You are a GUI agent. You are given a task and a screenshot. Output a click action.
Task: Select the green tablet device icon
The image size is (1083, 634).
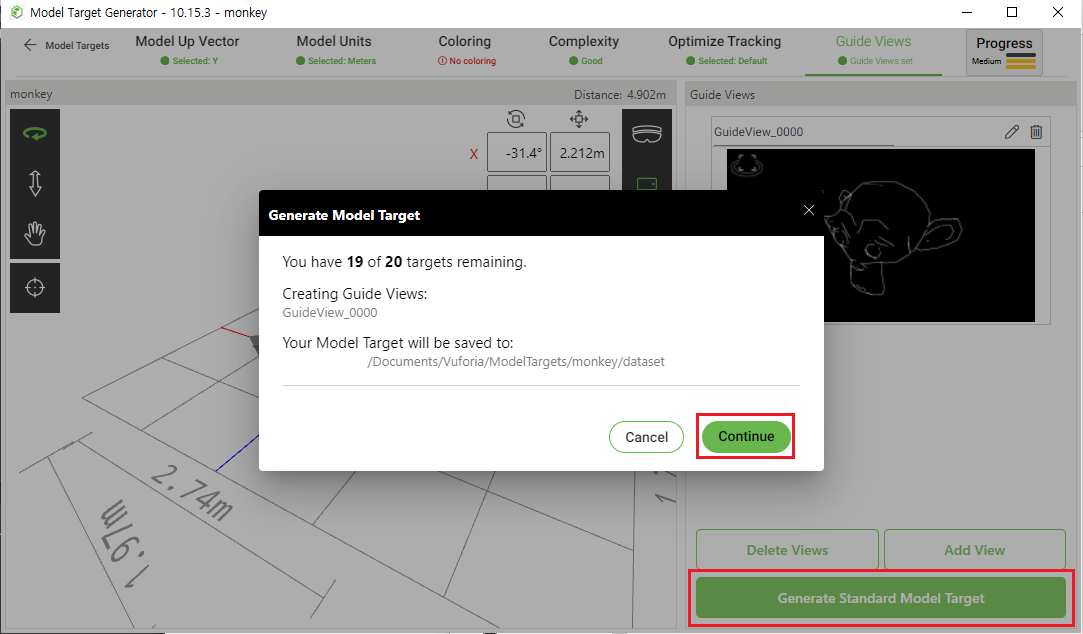(647, 184)
